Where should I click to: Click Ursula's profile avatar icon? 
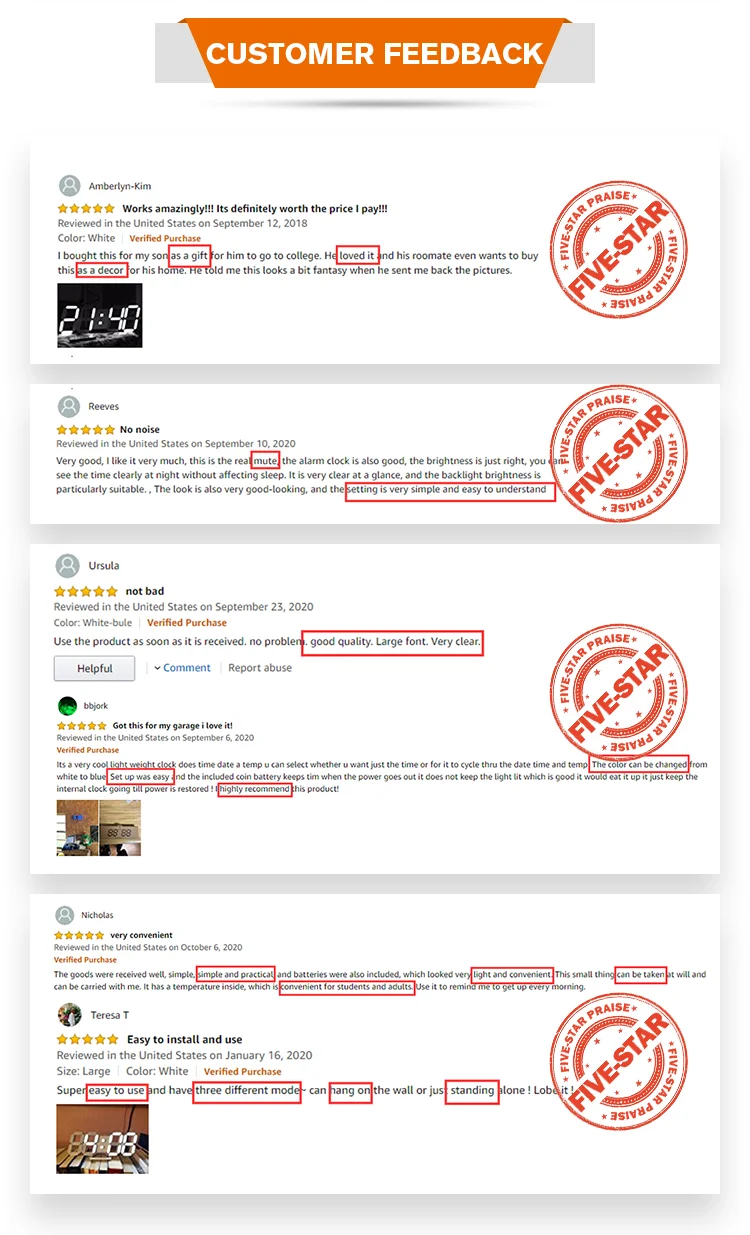coord(67,565)
